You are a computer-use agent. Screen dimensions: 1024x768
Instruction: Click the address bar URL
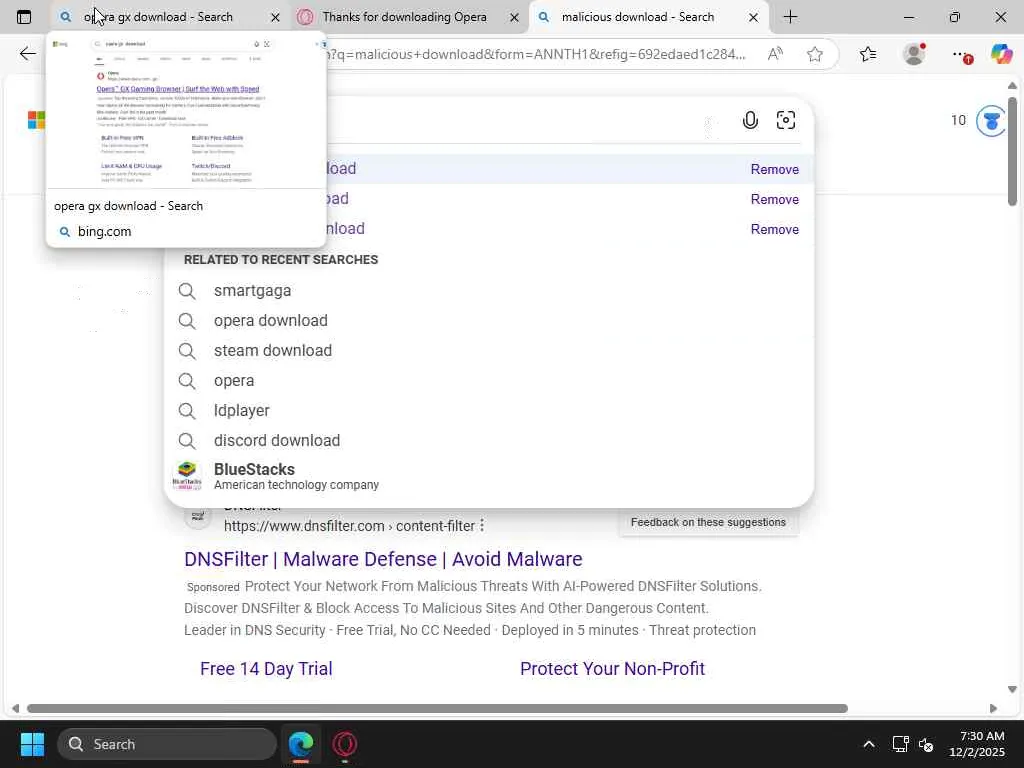(x=536, y=54)
